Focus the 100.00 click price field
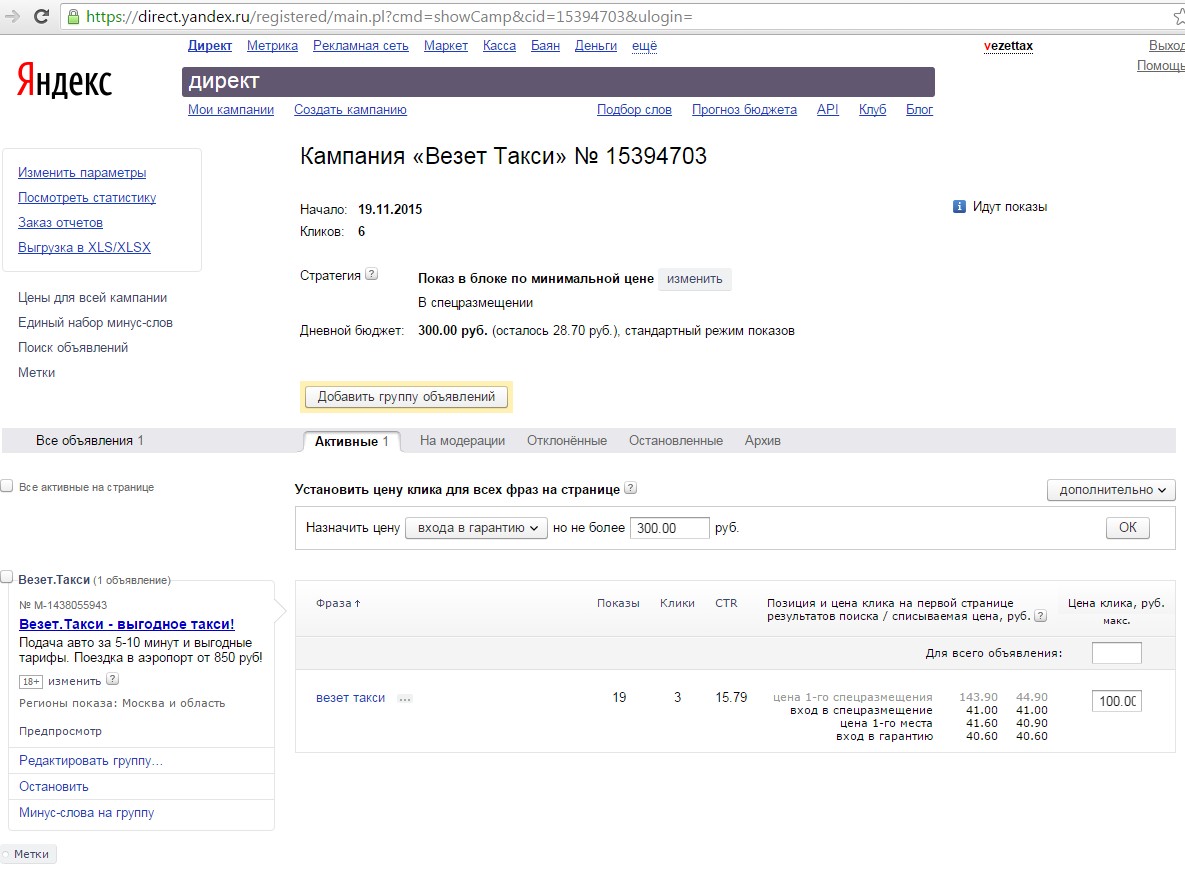The height and width of the screenshot is (871, 1185). coord(1116,701)
